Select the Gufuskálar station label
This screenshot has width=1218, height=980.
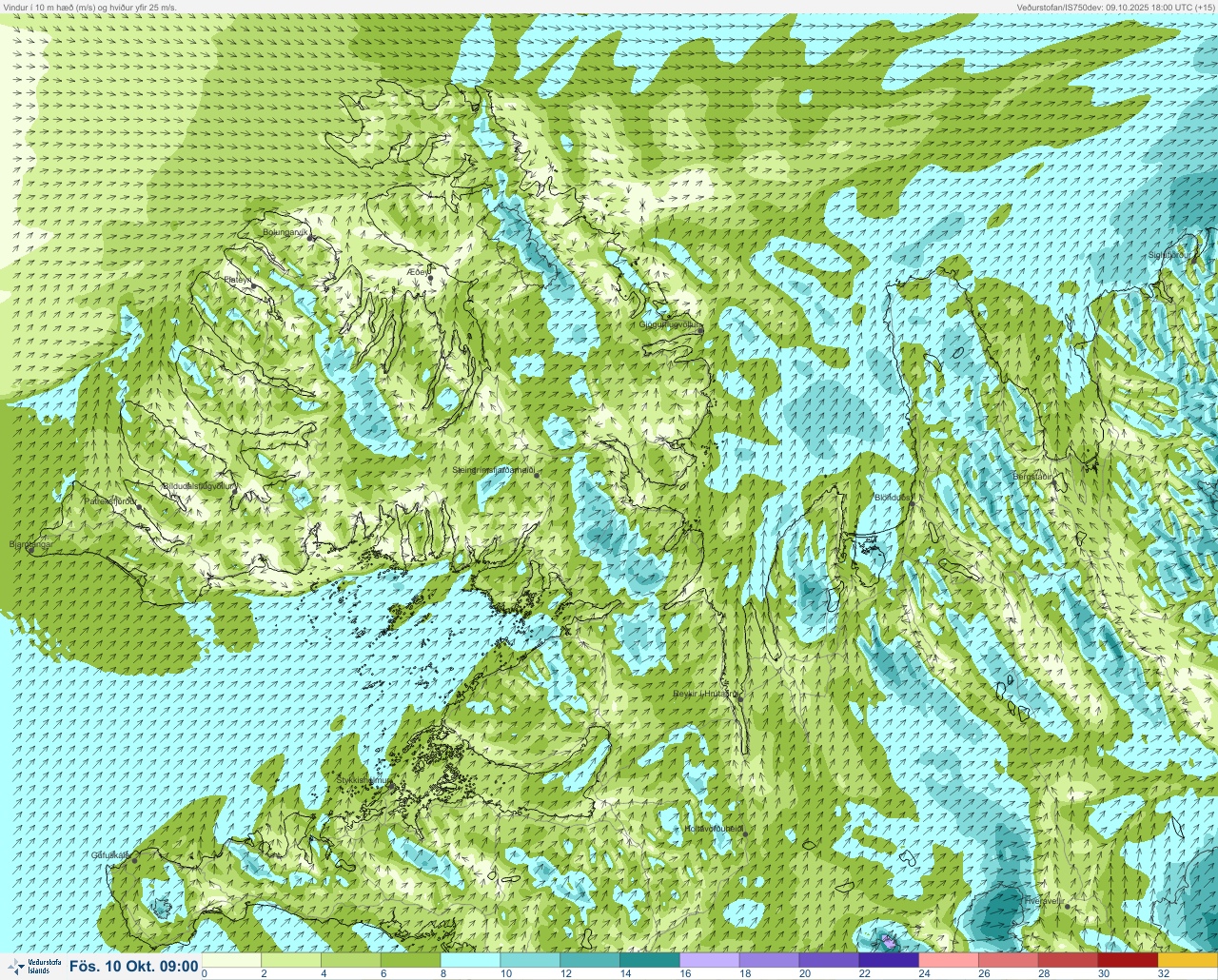pyautogui.click(x=110, y=854)
